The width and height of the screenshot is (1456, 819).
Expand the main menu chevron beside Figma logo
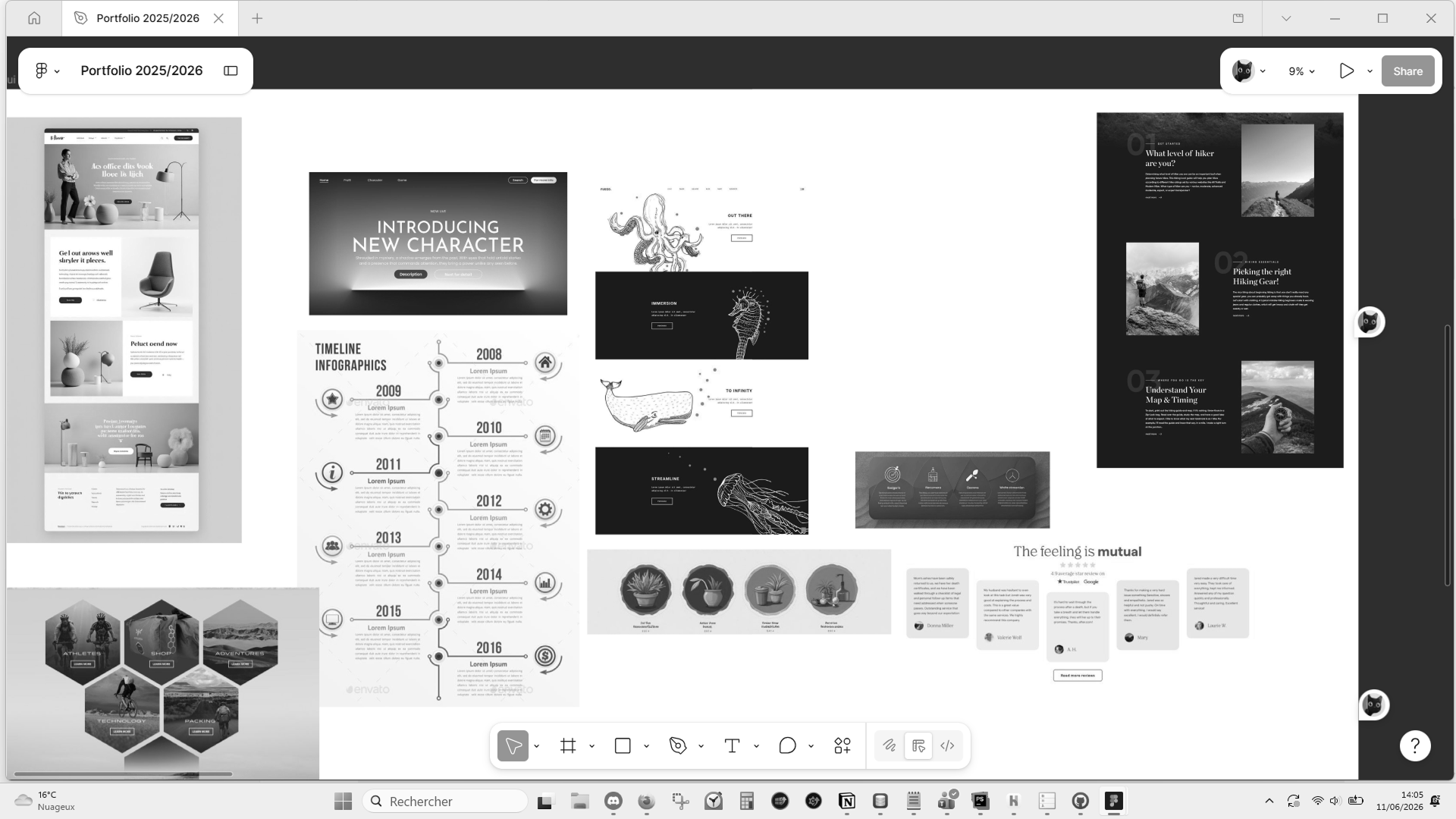coord(58,71)
